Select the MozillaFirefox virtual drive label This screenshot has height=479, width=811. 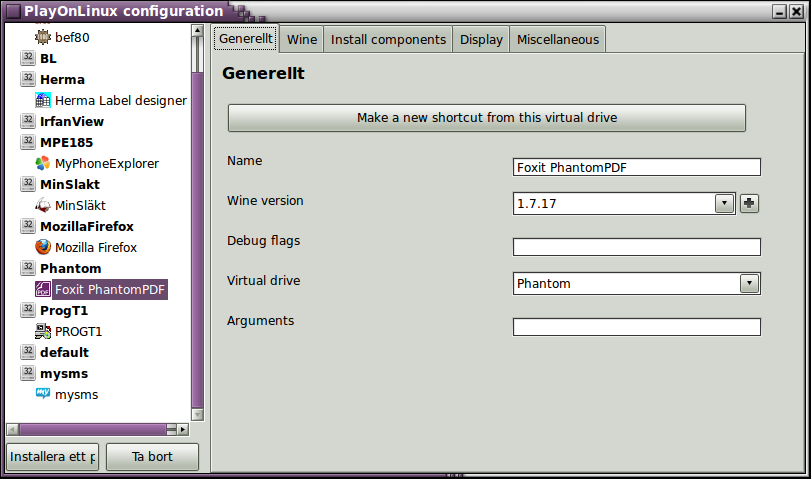[87, 226]
